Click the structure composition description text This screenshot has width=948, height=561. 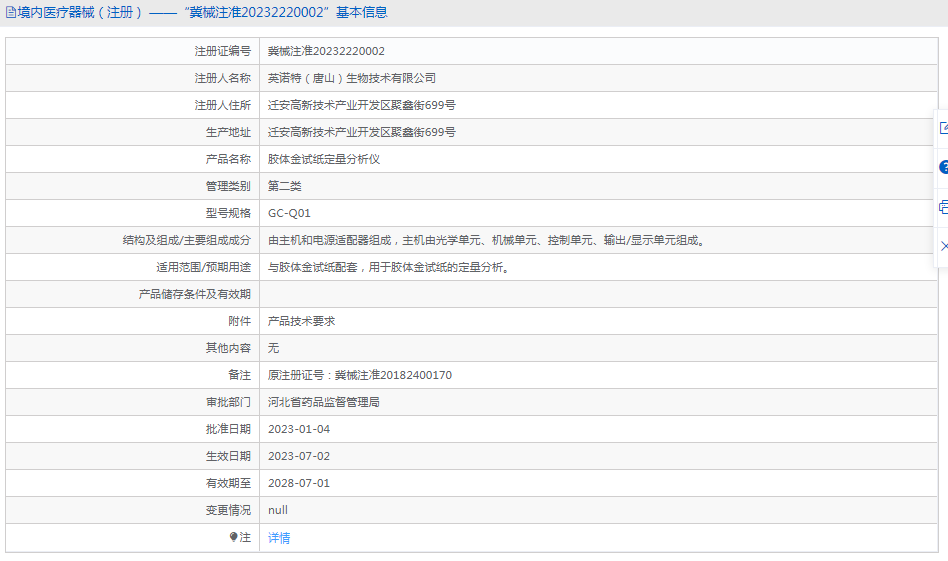click(x=487, y=240)
